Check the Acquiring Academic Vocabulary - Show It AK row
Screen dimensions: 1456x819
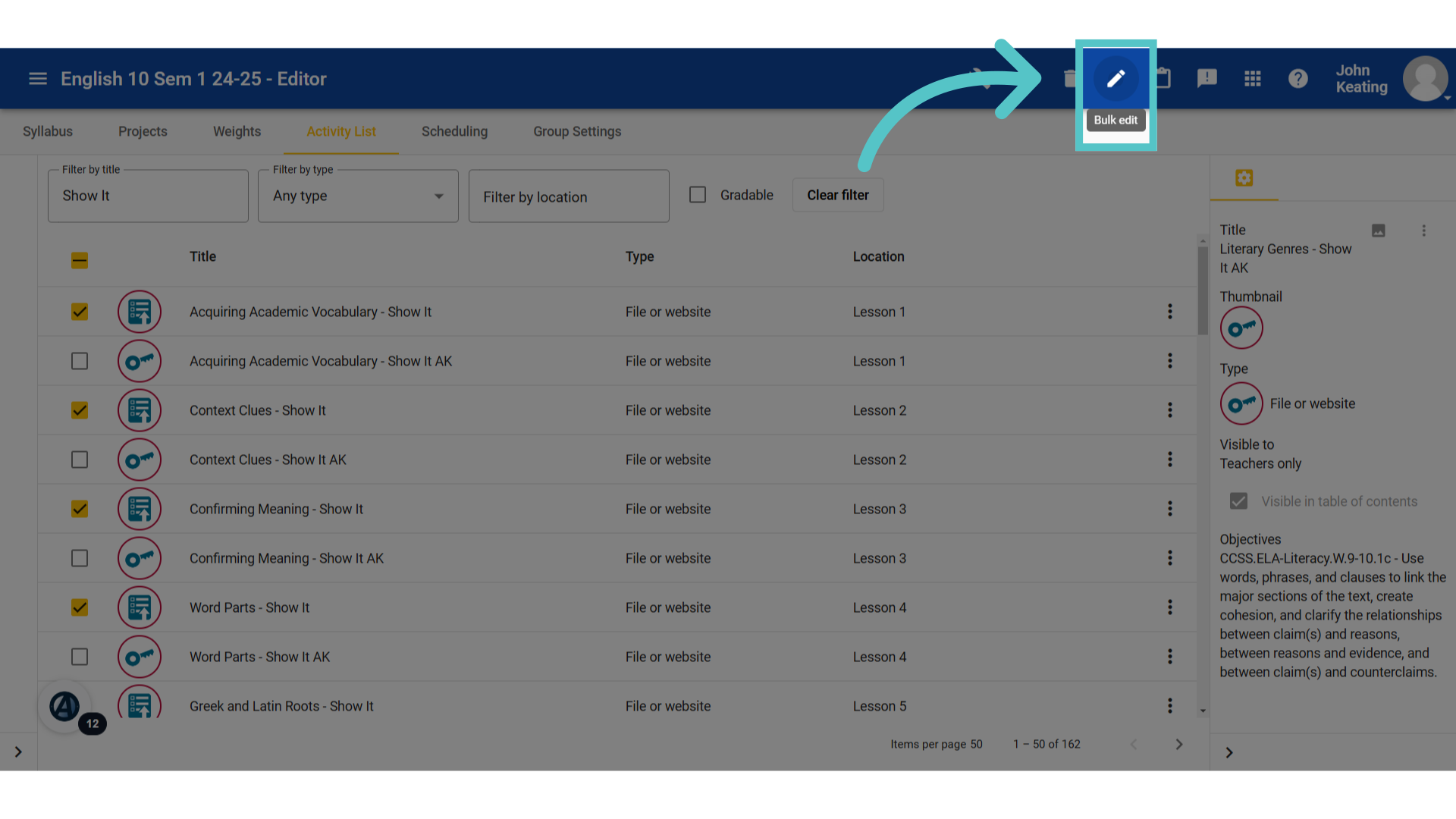[x=80, y=361]
